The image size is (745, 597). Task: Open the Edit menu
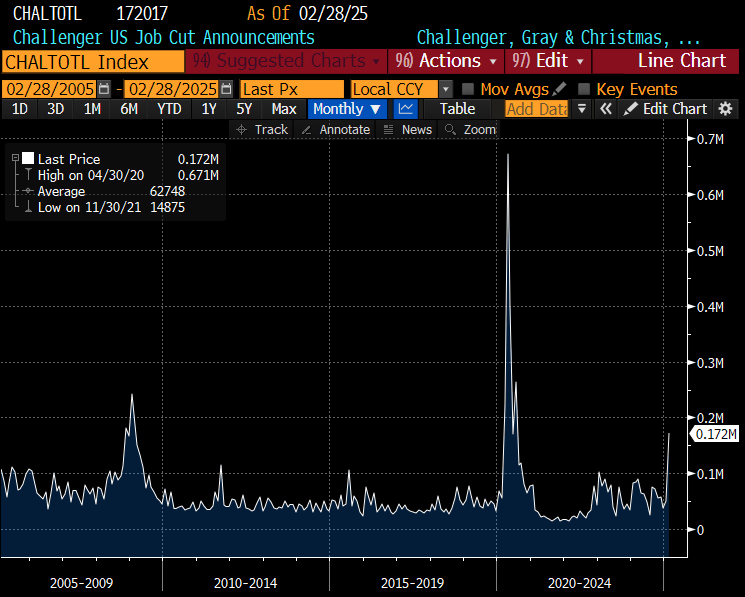[x=548, y=61]
